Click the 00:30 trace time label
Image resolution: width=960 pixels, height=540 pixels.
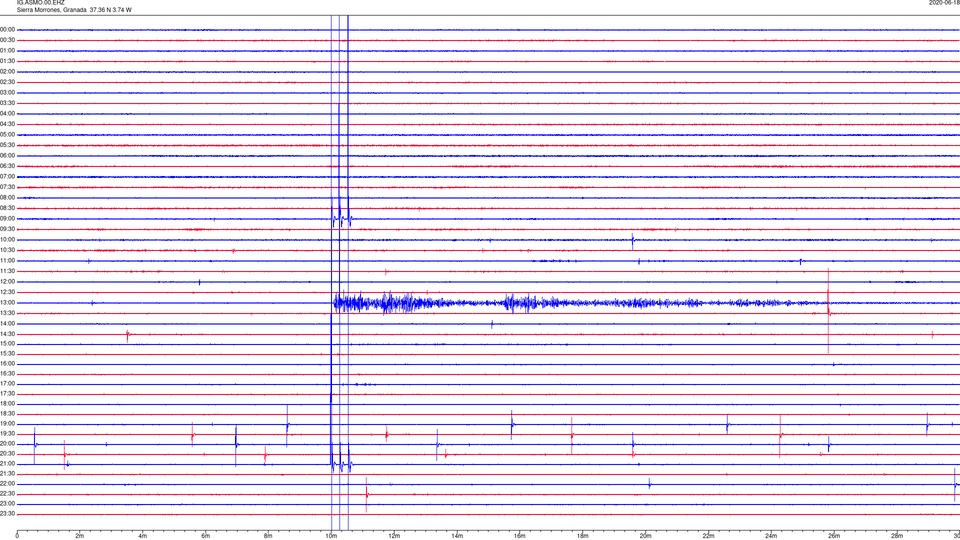[7, 40]
